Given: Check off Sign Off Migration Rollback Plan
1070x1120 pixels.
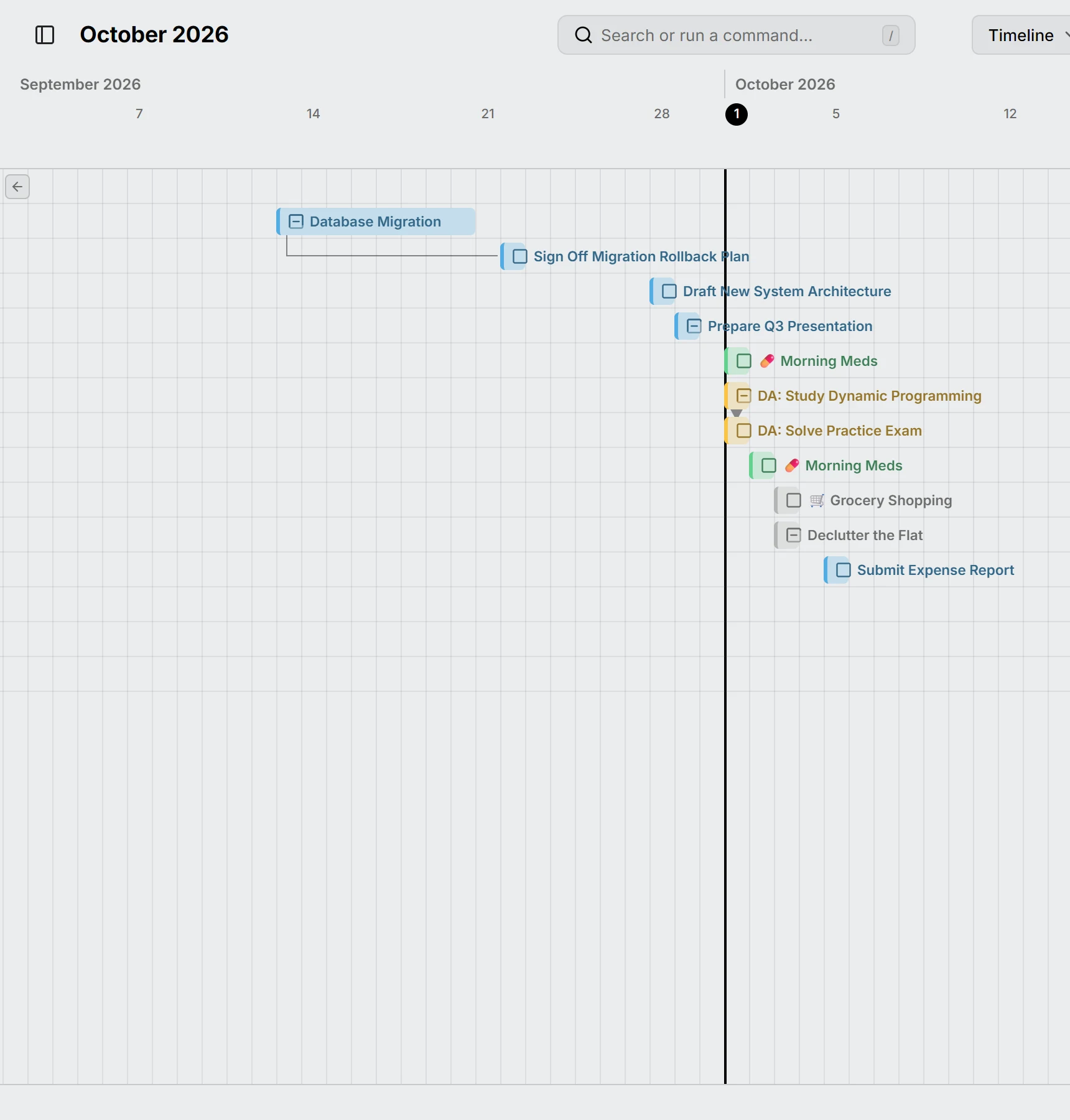Looking at the screenshot, I should click(x=520, y=256).
